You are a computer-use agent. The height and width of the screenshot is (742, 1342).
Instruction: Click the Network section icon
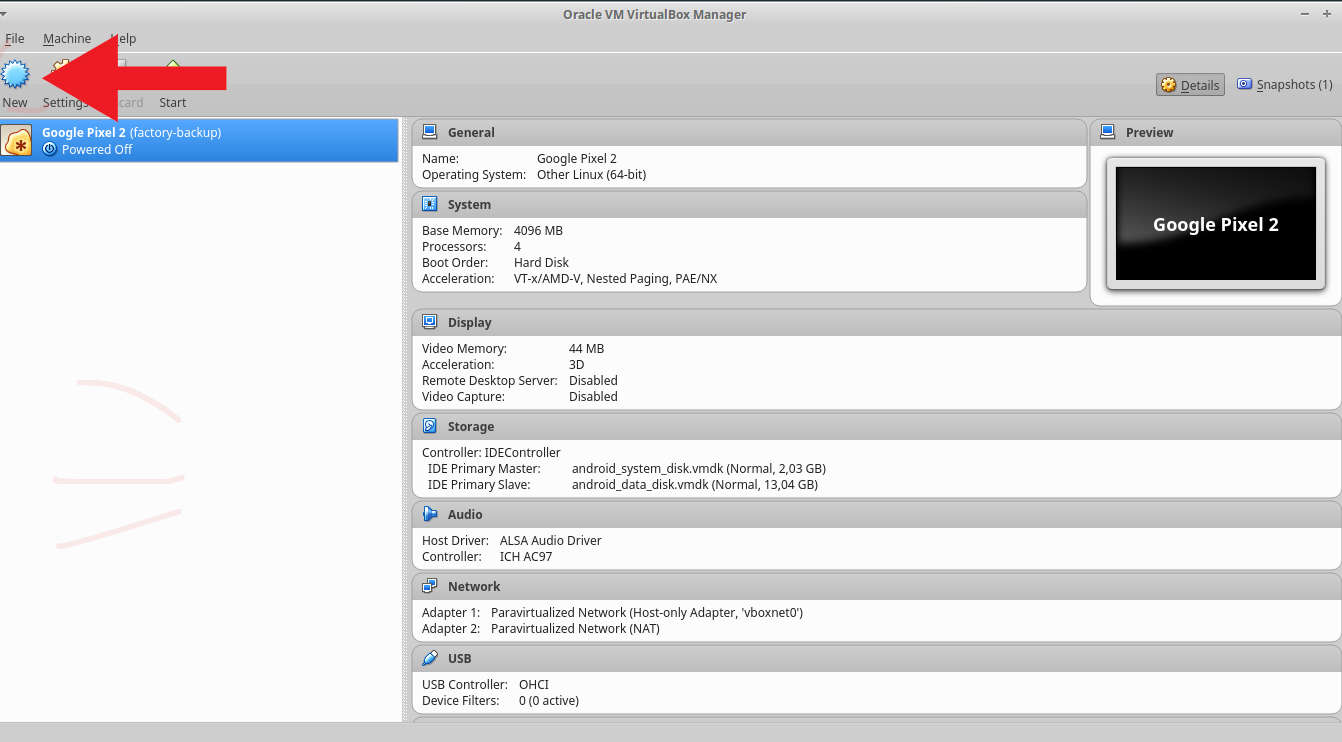coord(430,586)
